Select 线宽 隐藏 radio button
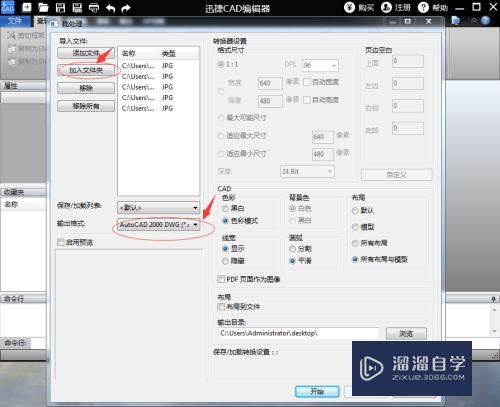The image size is (500, 407). (x=225, y=261)
